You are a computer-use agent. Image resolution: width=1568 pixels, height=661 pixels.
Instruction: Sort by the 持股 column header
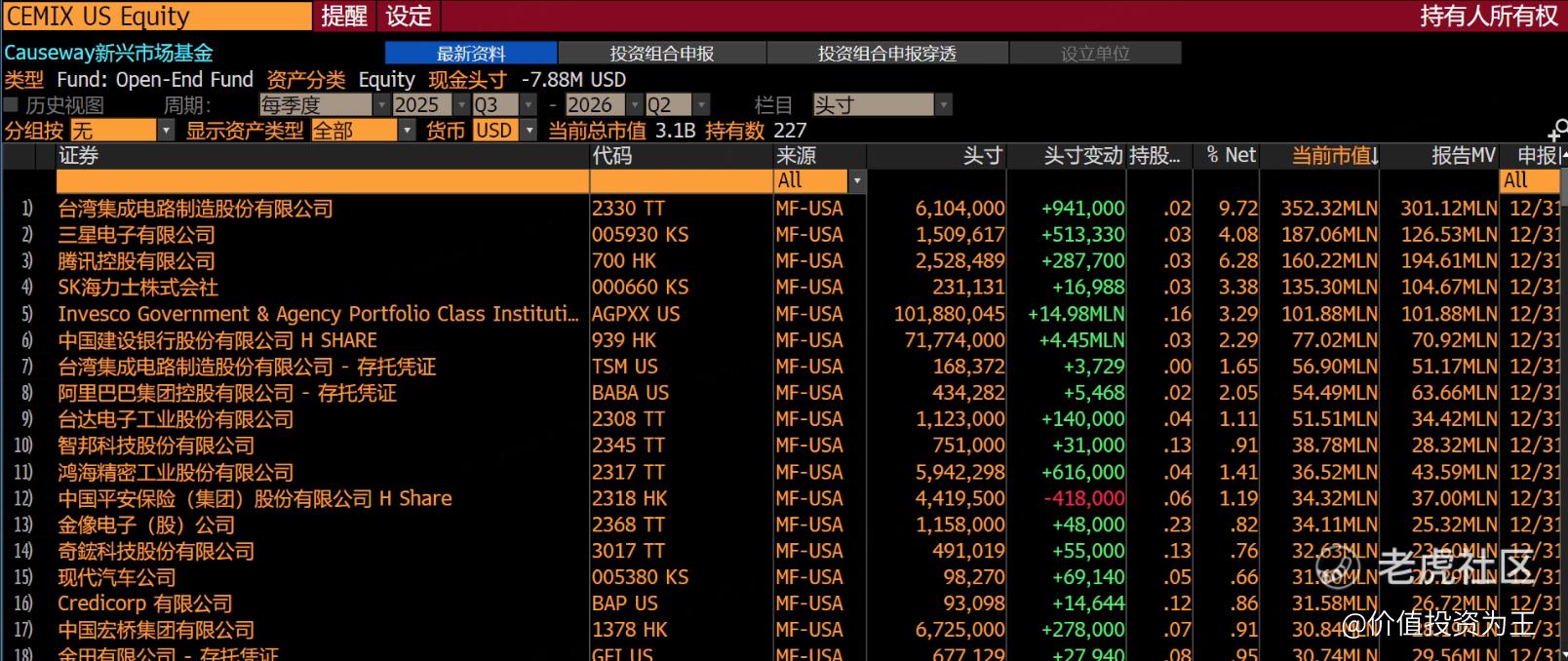click(x=1155, y=155)
